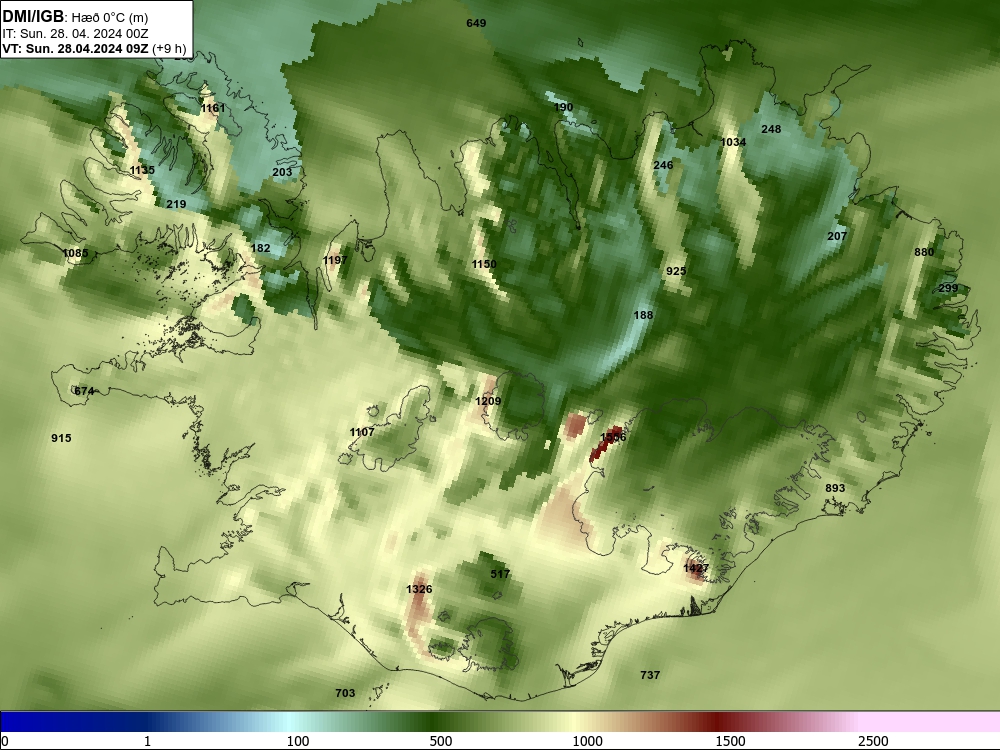Click the "1000" tick on the color scale
The image size is (1000, 750).
tap(587, 741)
